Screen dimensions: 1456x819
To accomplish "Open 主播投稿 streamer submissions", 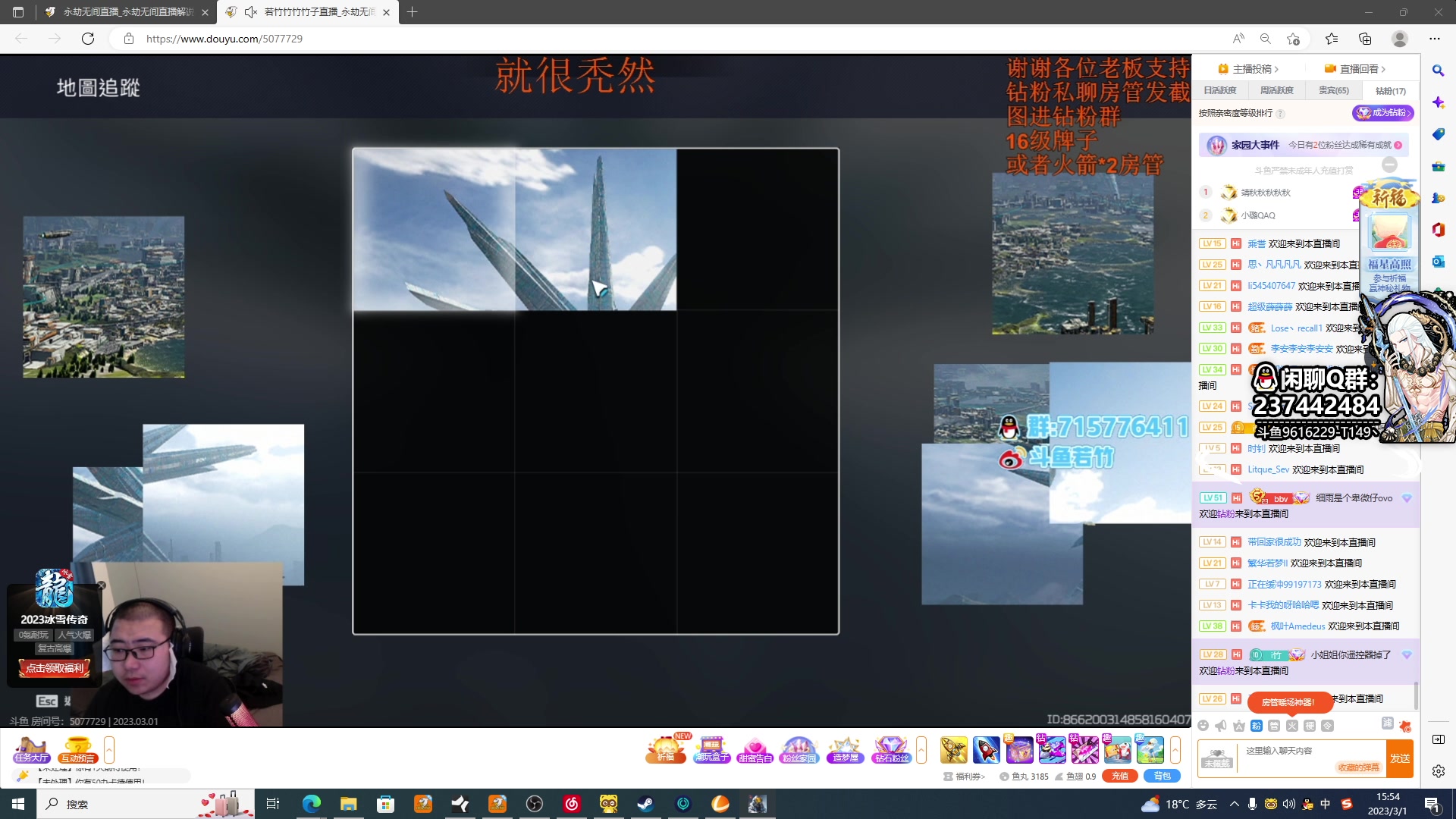I will pyautogui.click(x=1248, y=69).
